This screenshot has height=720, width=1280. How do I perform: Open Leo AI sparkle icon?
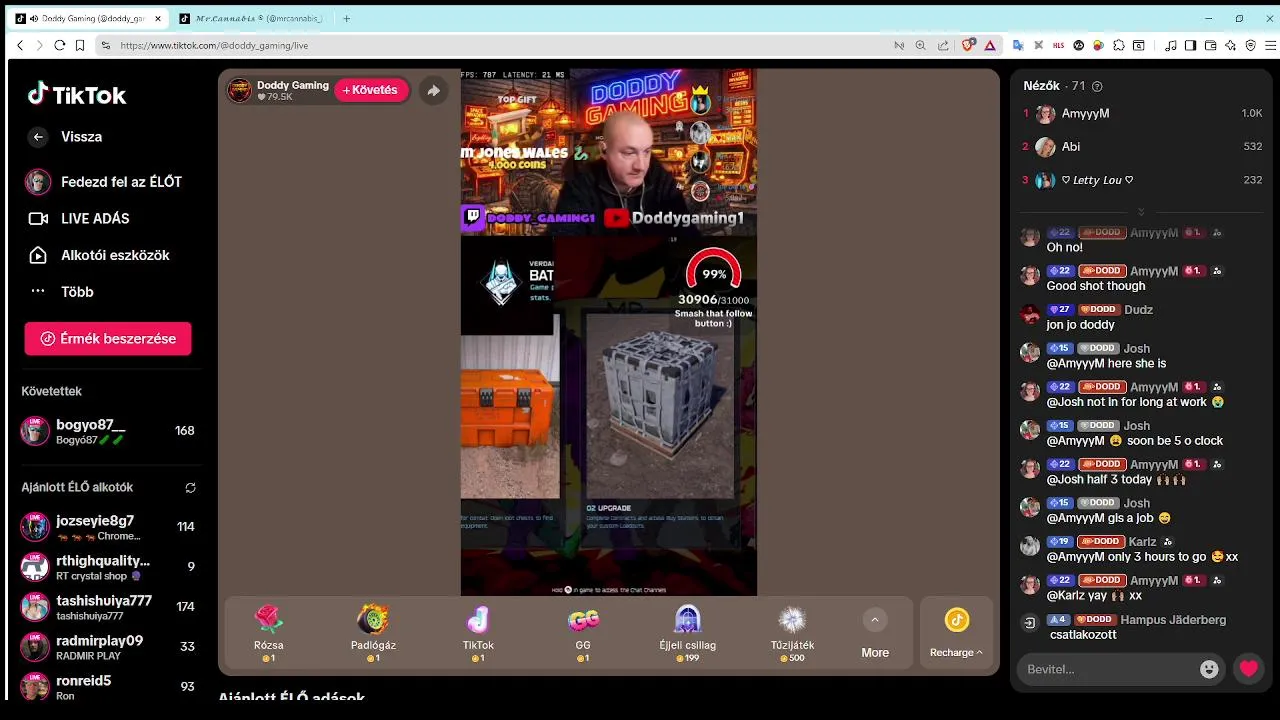pyautogui.click(x=1230, y=45)
